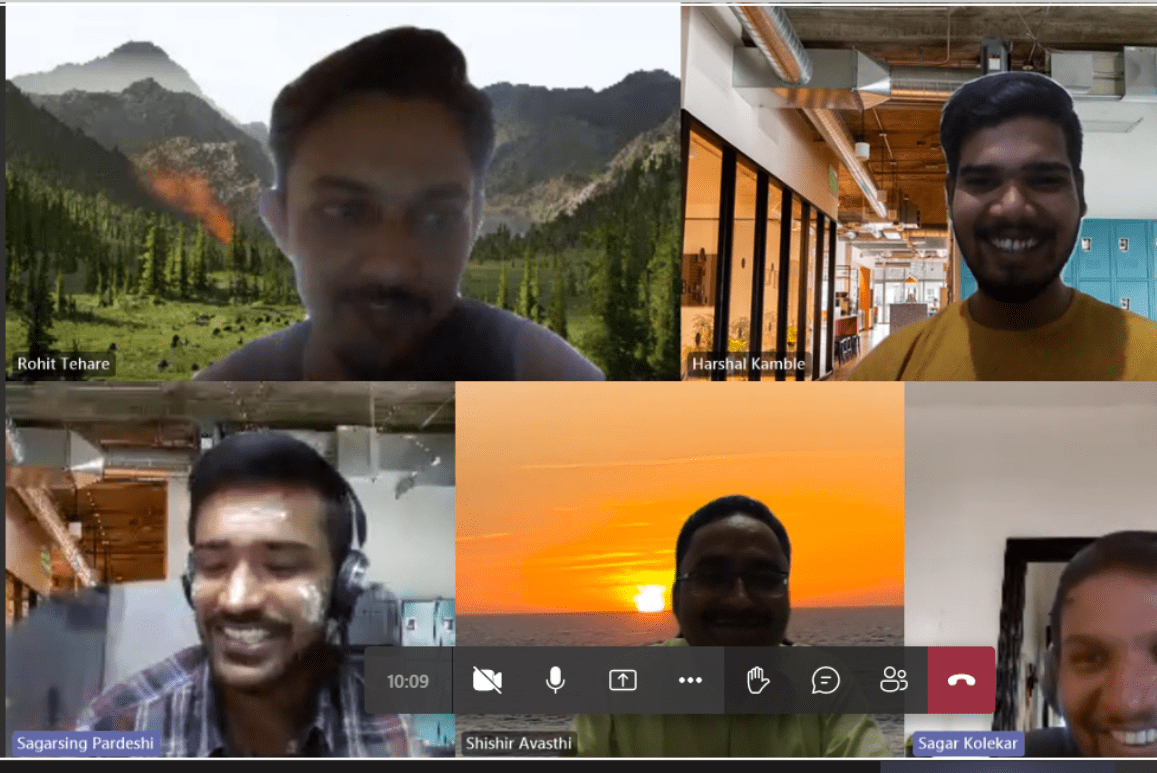
Task: Open the more actions menu
Action: pos(690,680)
